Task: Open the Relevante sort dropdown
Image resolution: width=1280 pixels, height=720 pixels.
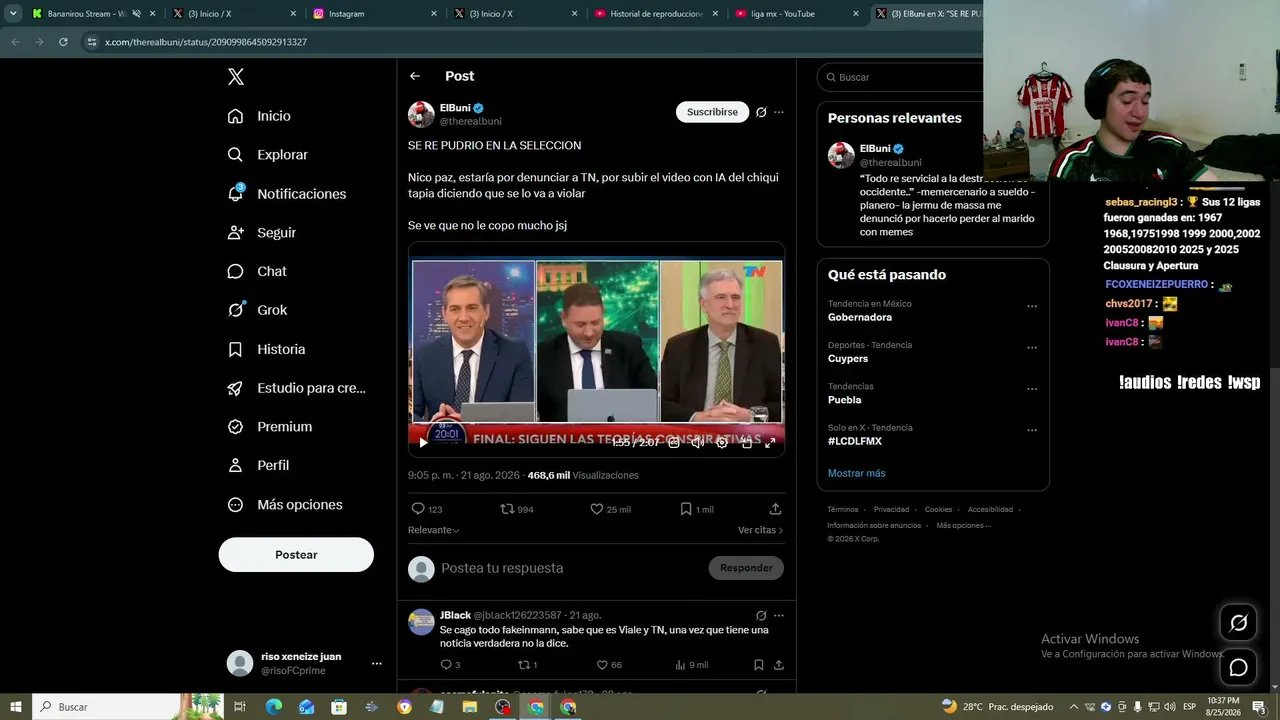Action: pos(434,530)
